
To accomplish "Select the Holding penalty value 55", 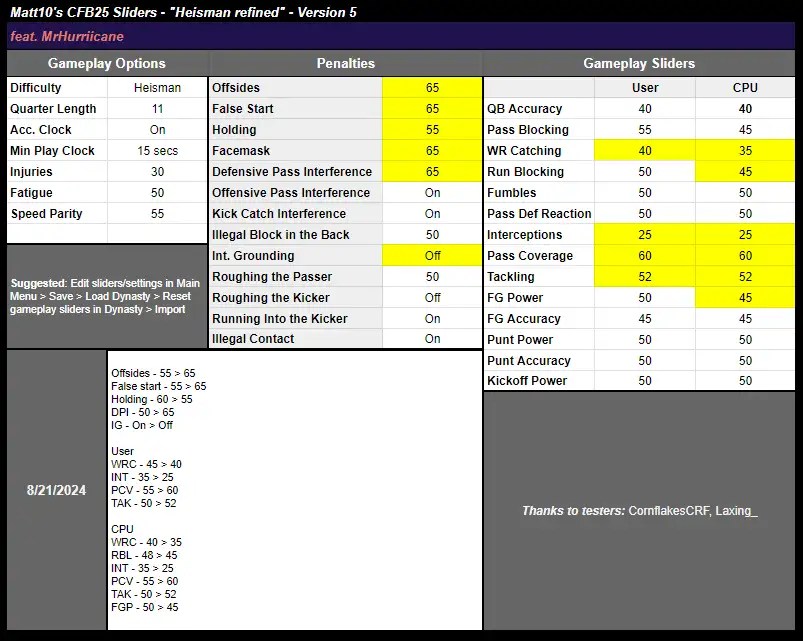I will (x=432, y=130).
